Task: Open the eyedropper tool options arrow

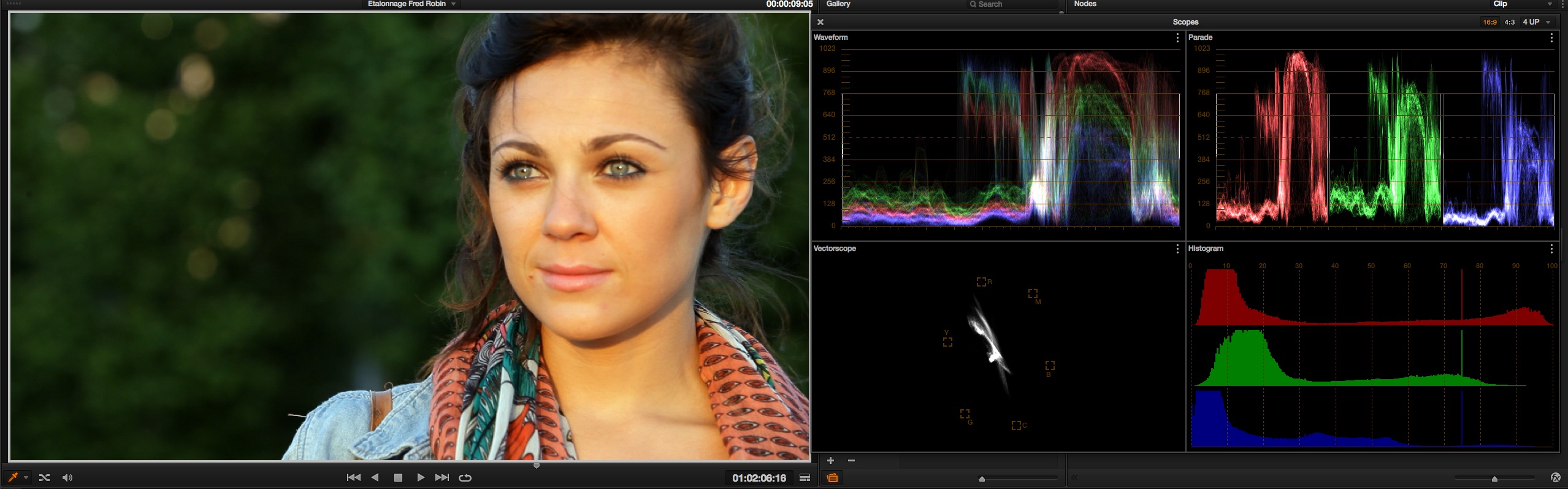Action: [x=26, y=478]
